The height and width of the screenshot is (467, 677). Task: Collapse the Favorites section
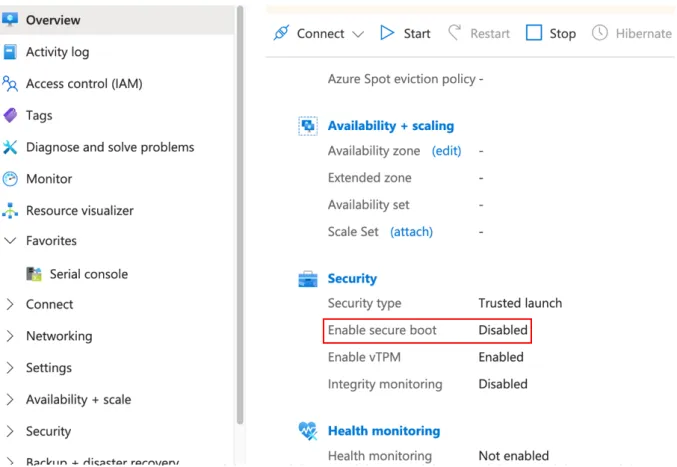(x=10, y=241)
